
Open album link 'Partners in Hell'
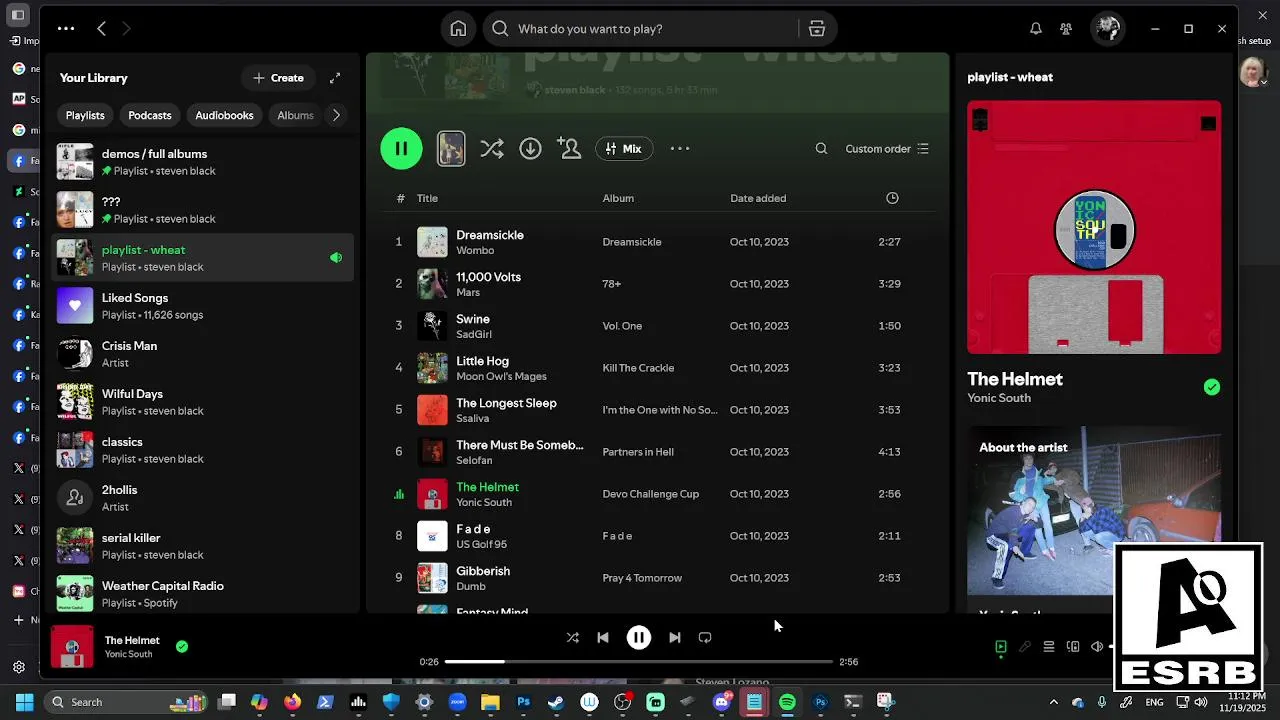[x=638, y=452]
